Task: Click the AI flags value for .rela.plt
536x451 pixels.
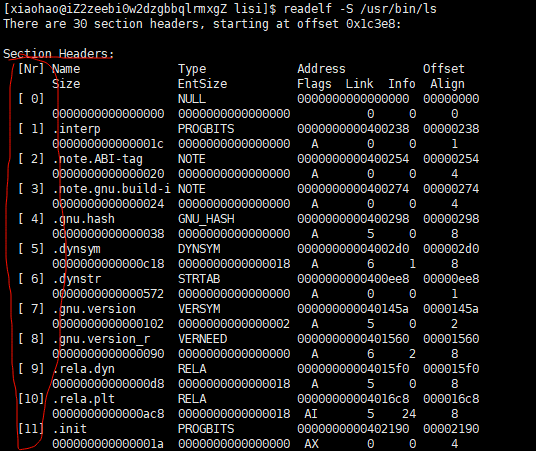Action: 311,414
